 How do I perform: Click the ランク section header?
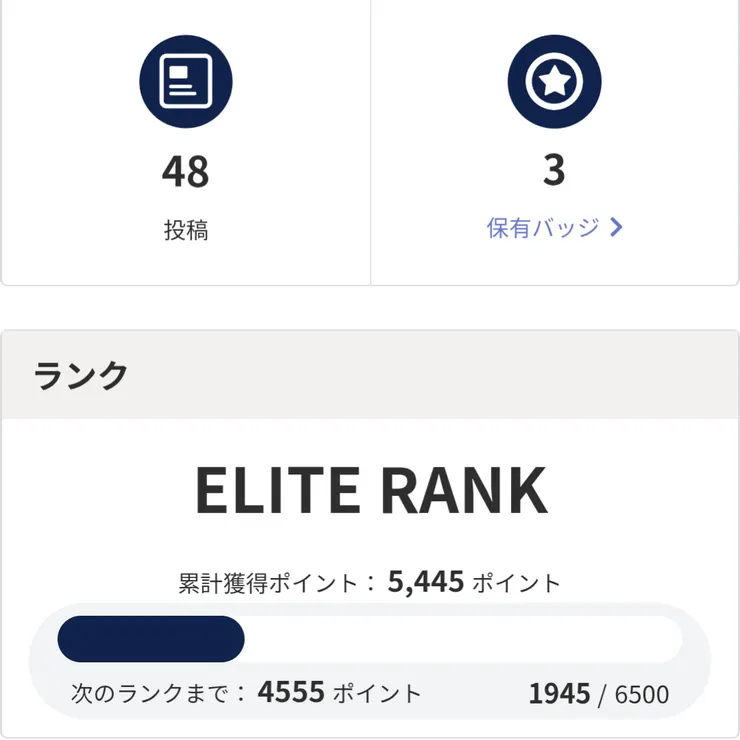(x=81, y=375)
